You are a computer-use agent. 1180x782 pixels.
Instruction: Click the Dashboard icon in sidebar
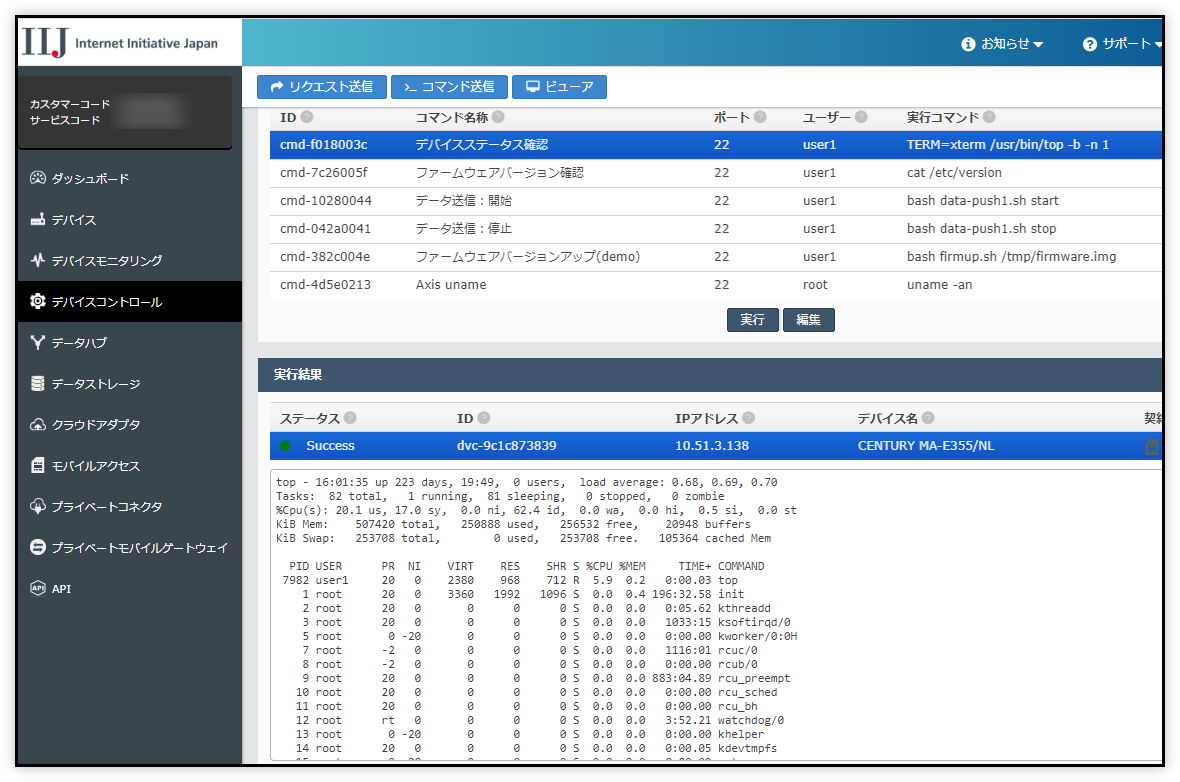pyautogui.click(x=38, y=179)
